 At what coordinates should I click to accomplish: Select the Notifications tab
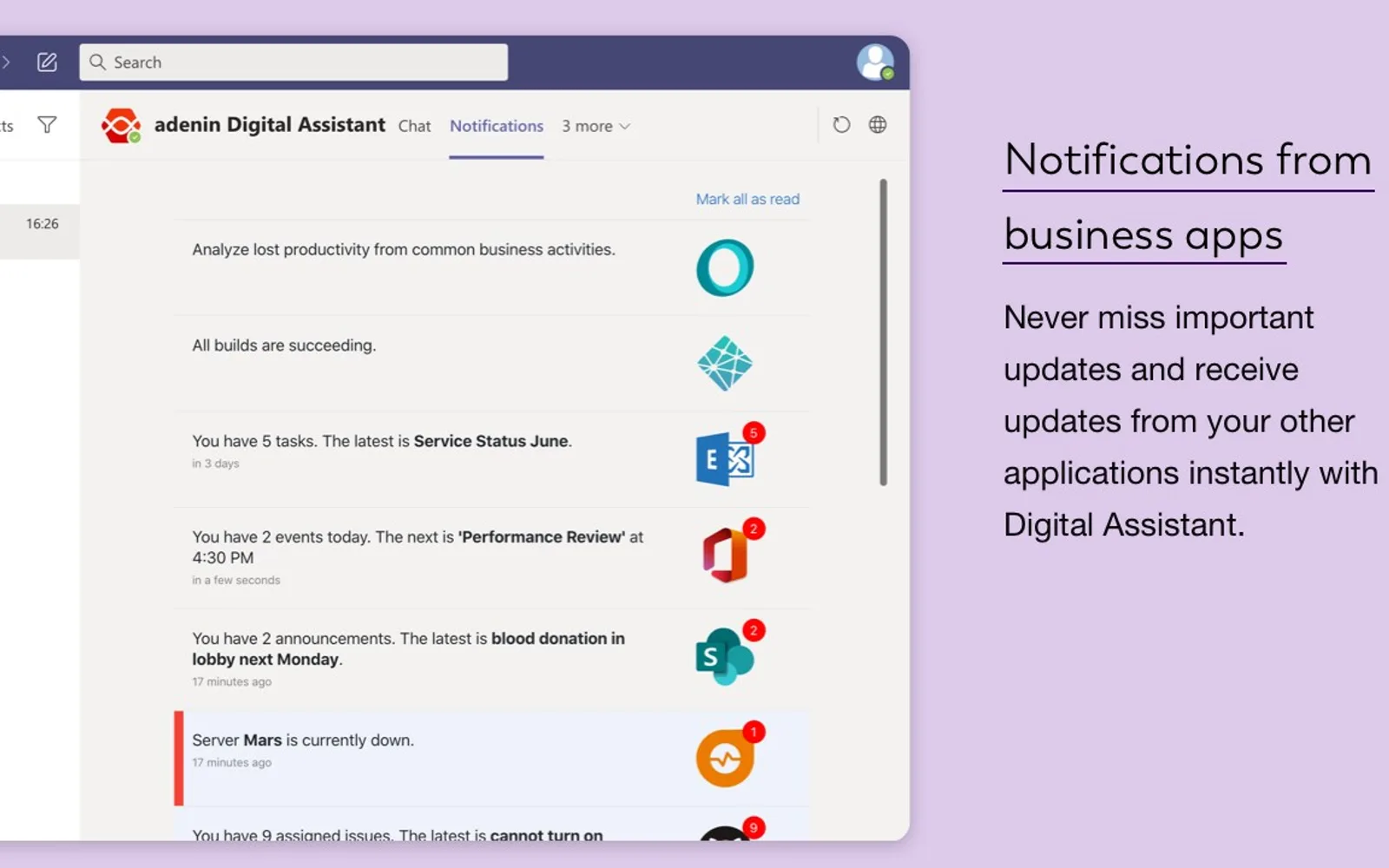point(497,126)
